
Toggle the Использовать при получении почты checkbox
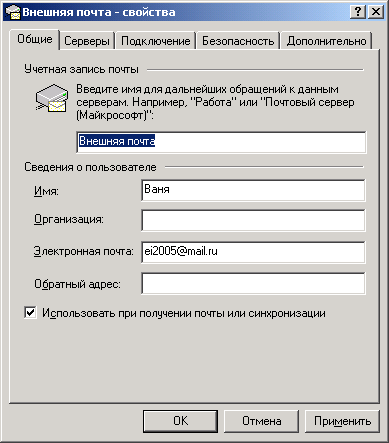point(30,313)
